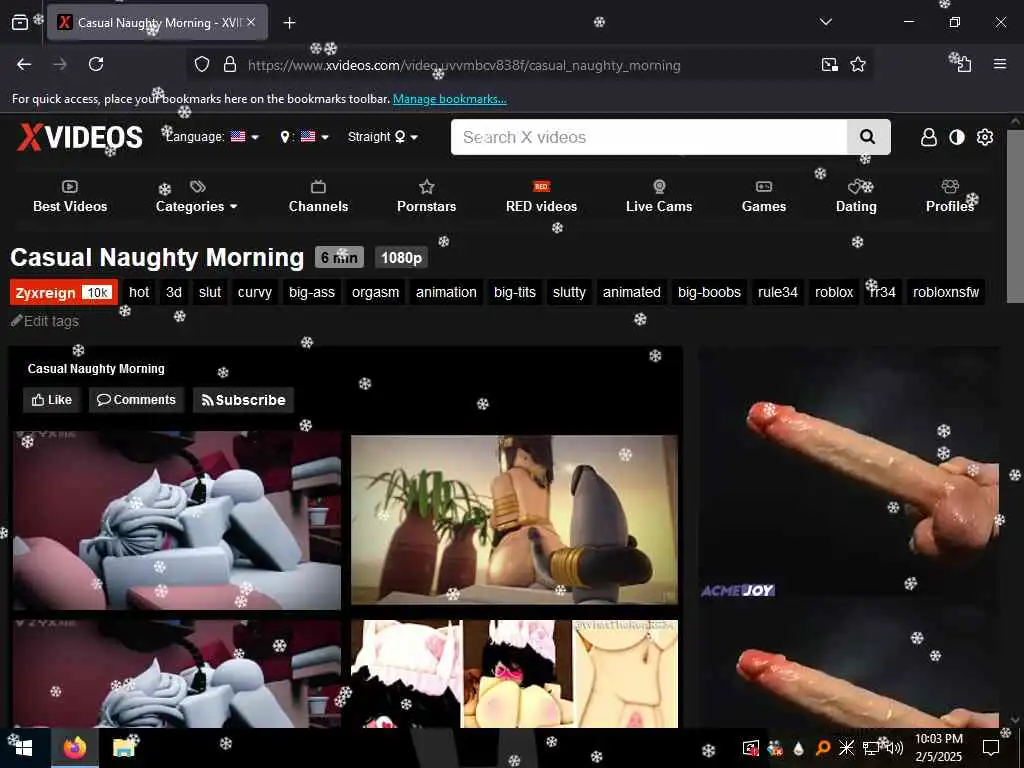Viewport: 1024px width, 768px height.
Task: Click the Search X videos field
Action: pos(648,137)
